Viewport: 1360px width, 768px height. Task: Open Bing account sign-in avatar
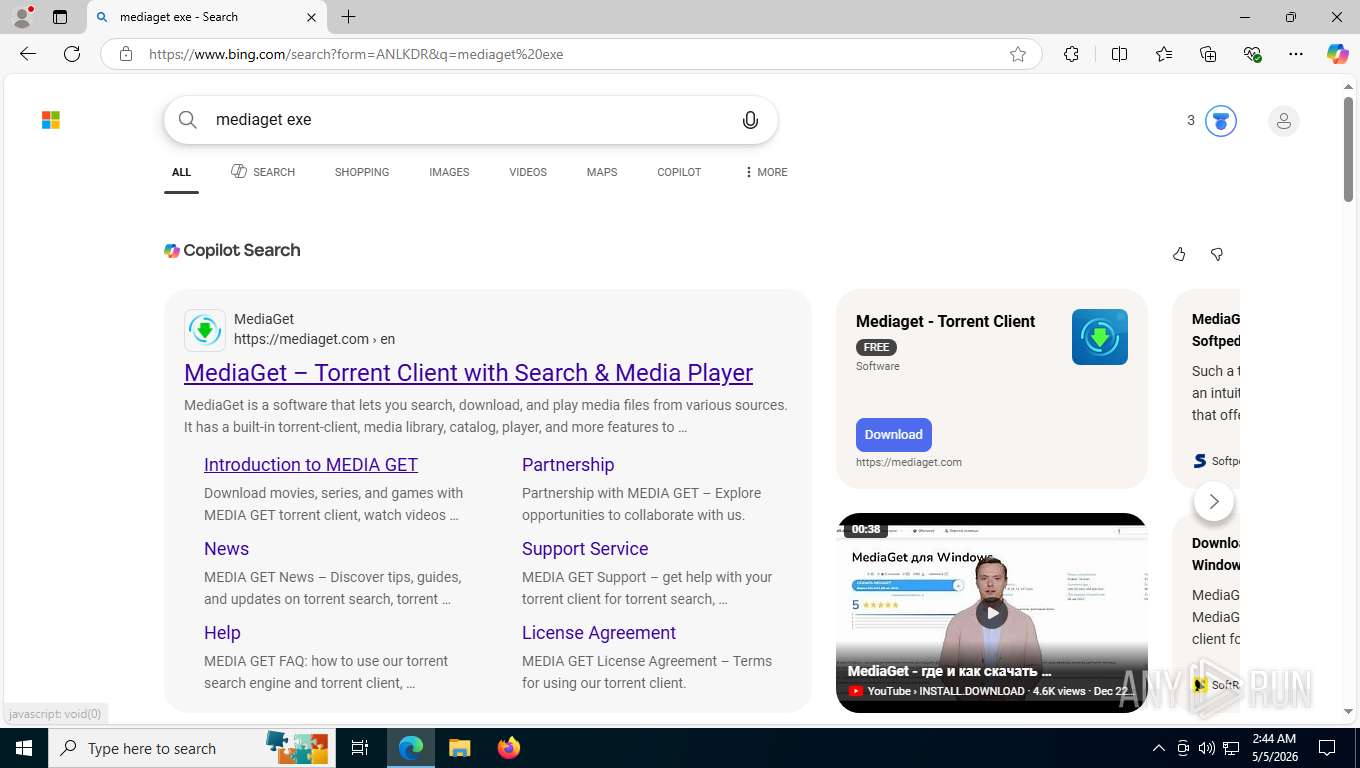(x=1284, y=121)
